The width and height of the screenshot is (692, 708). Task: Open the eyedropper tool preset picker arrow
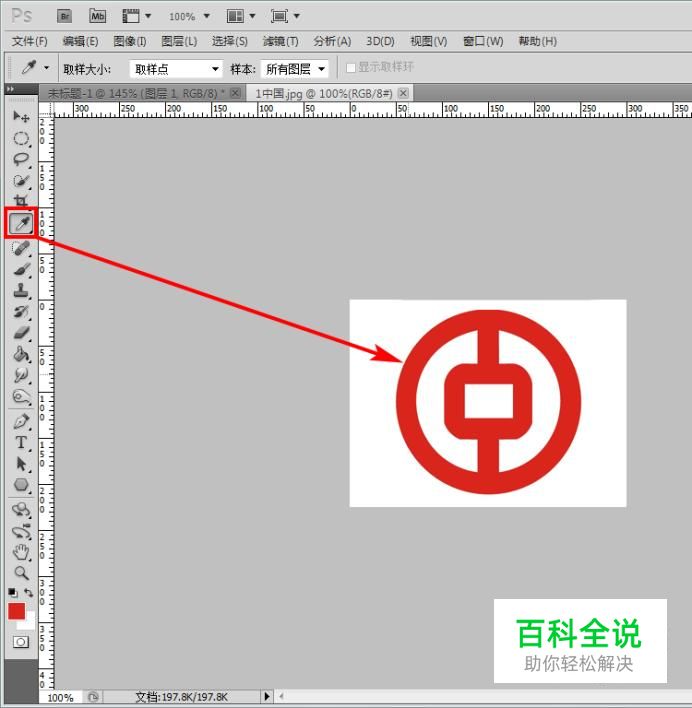click(x=46, y=68)
